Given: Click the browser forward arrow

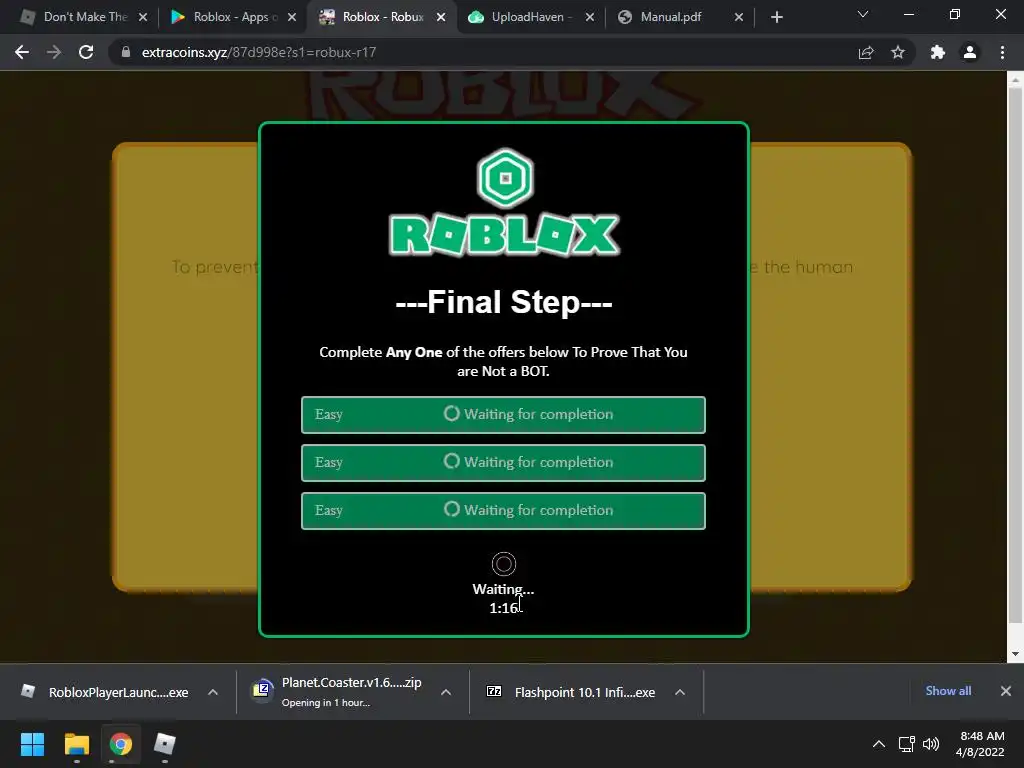Looking at the screenshot, I should [54, 52].
